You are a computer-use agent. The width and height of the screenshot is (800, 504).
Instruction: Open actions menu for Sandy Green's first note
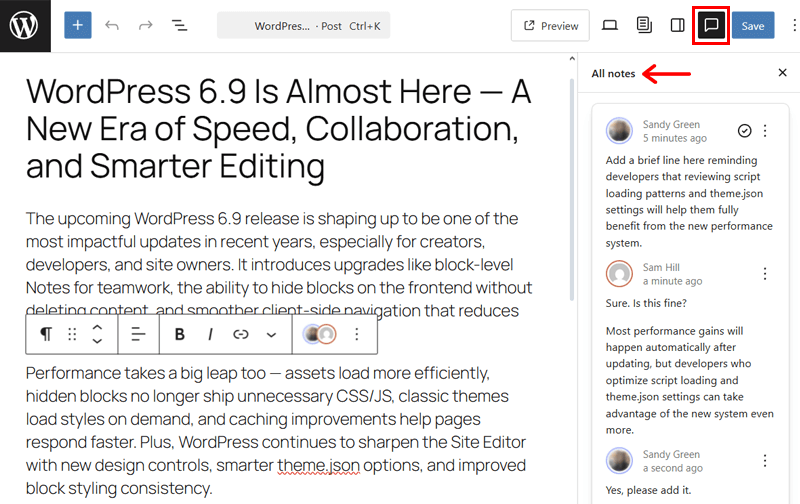(x=765, y=131)
